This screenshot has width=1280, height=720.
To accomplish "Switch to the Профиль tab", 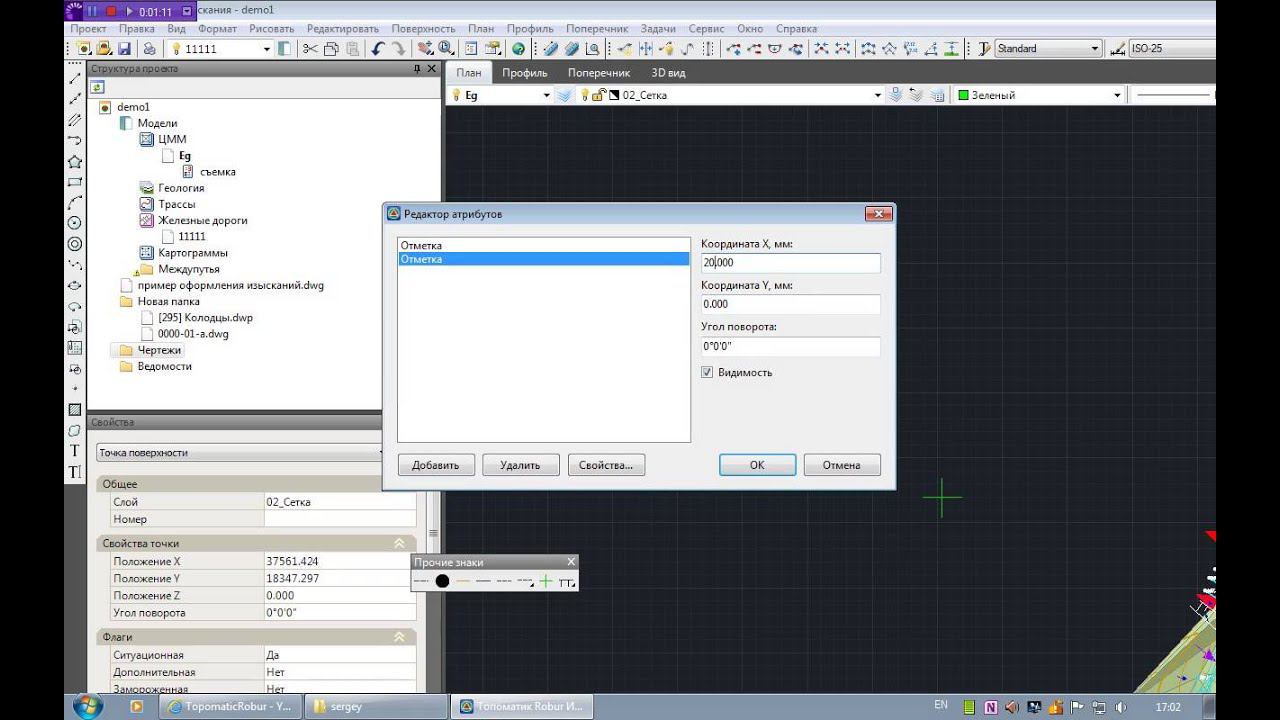I will (x=524, y=72).
